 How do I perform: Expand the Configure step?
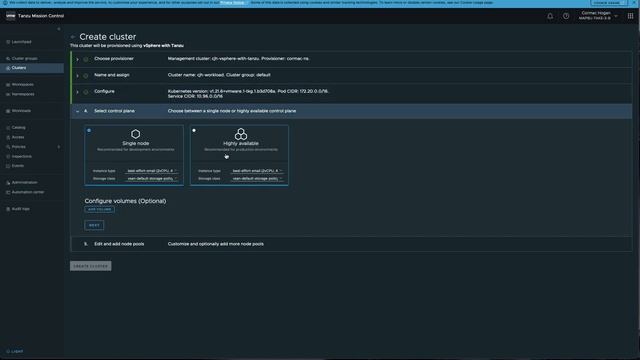point(78,92)
